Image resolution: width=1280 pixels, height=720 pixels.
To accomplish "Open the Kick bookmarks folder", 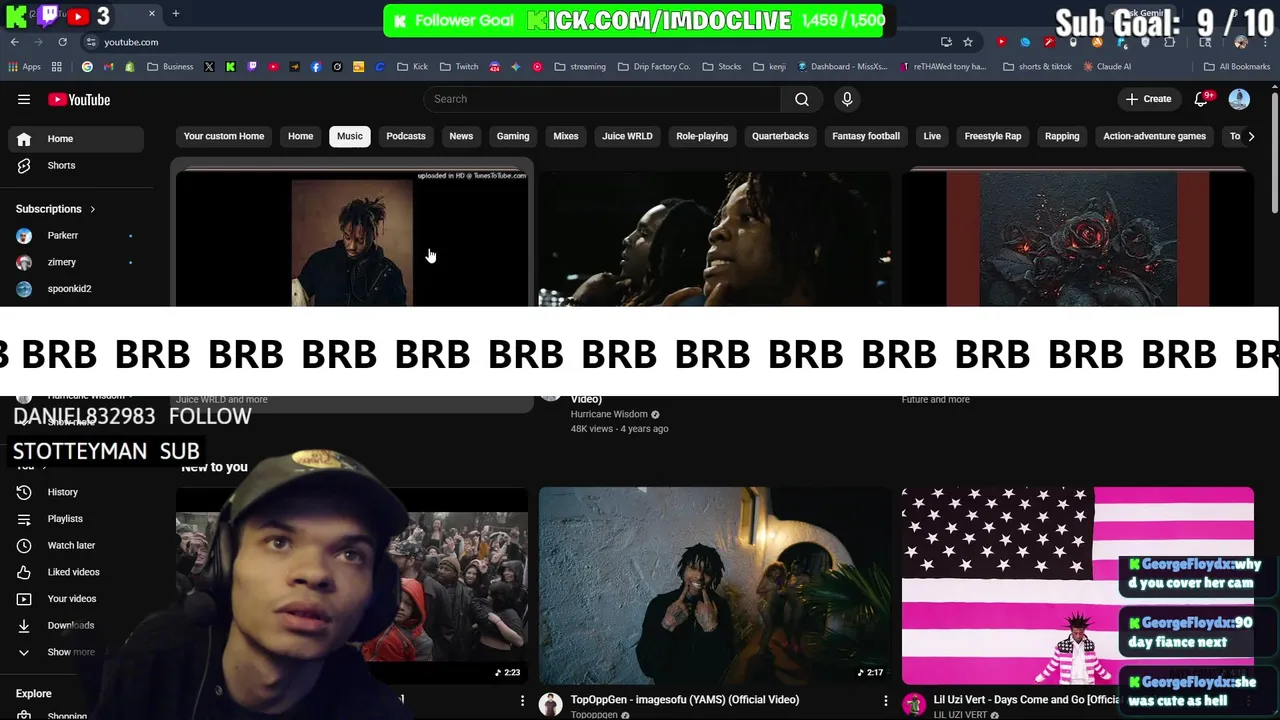I will (x=412, y=67).
